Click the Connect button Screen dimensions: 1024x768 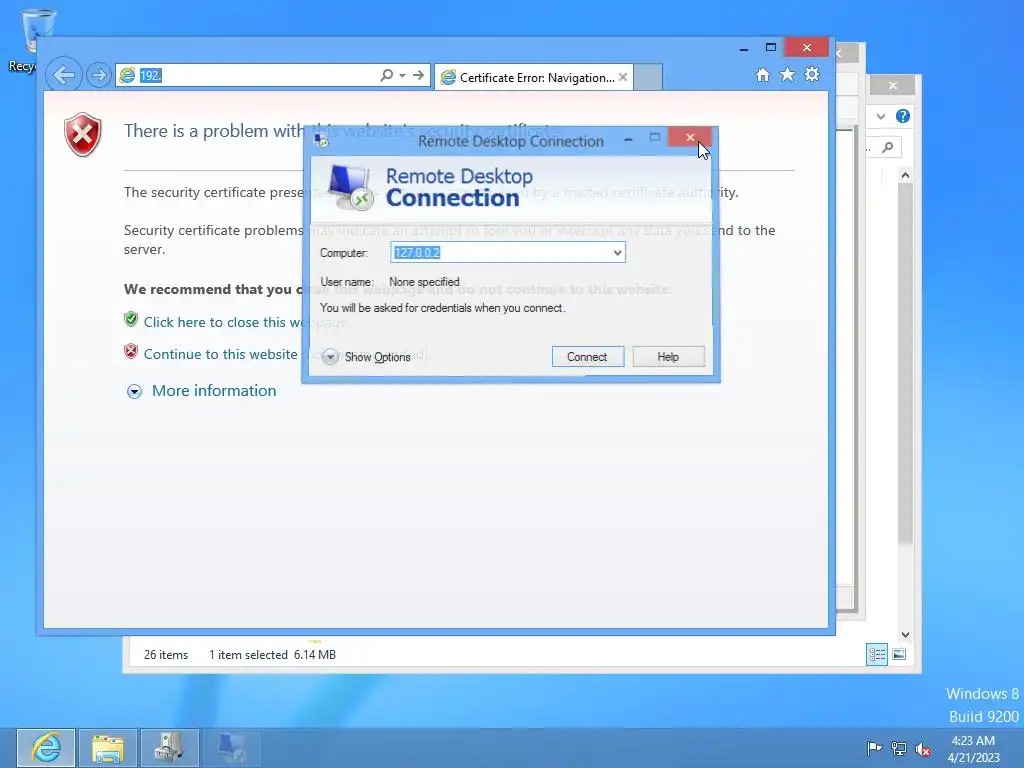[588, 357]
